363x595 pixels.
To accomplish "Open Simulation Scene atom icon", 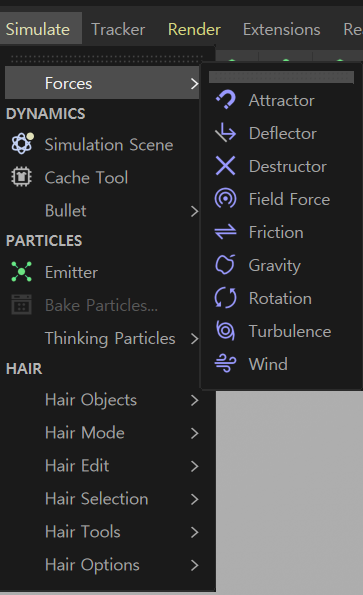I will (x=22, y=144).
